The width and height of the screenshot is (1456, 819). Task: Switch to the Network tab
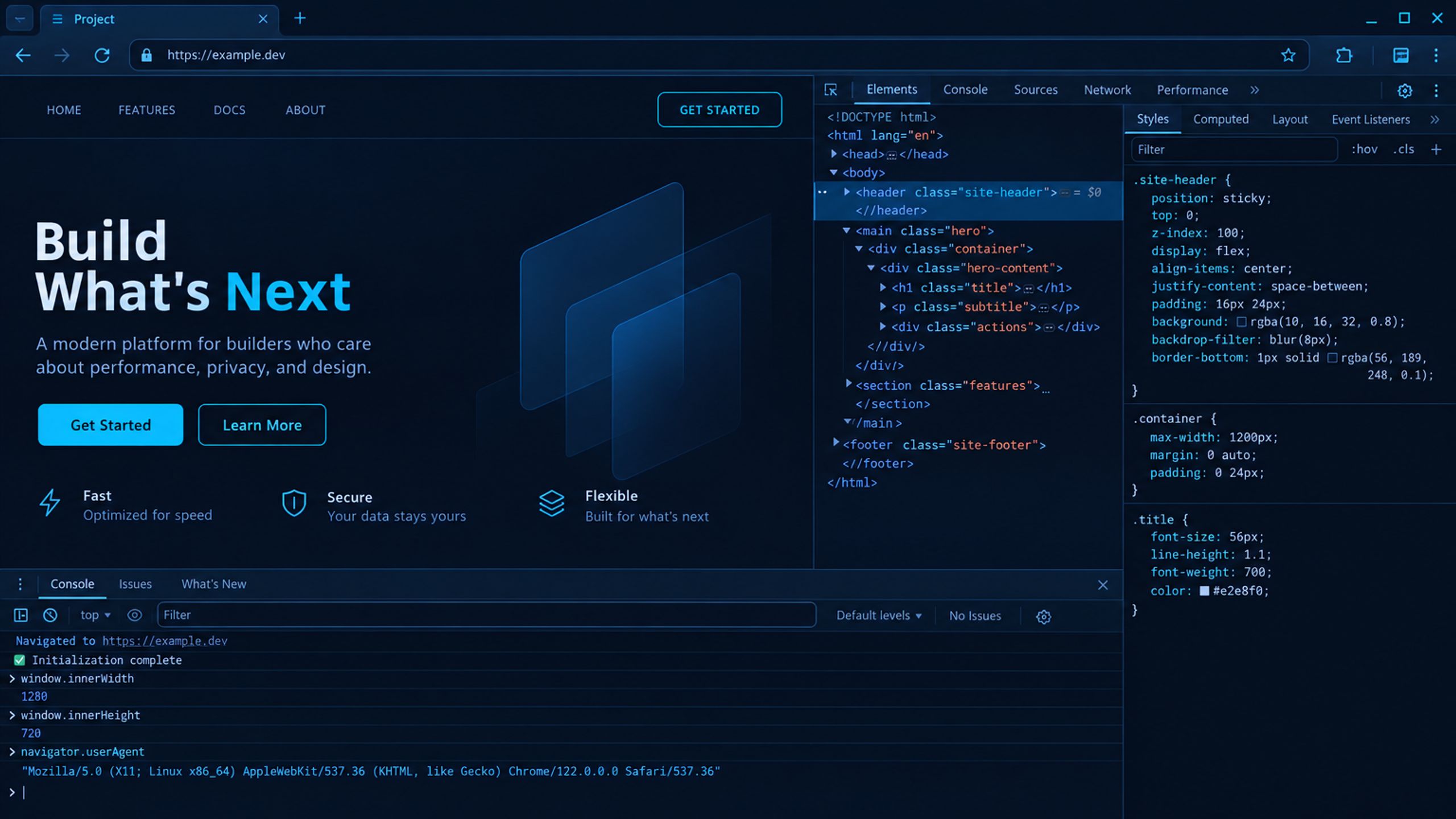click(x=1107, y=90)
